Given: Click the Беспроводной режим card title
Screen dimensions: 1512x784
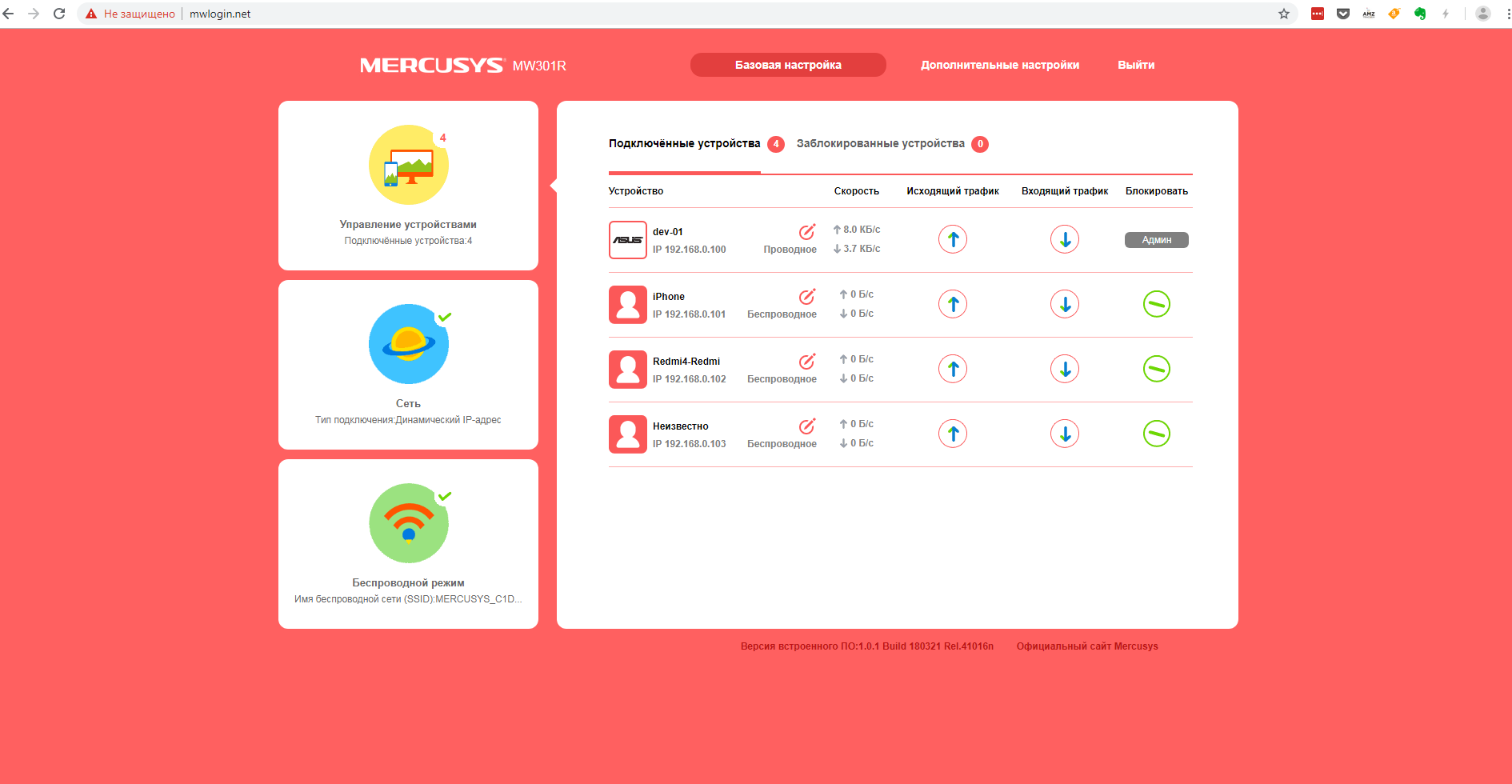Looking at the screenshot, I should pyautogui.click(x=408, y=583).
